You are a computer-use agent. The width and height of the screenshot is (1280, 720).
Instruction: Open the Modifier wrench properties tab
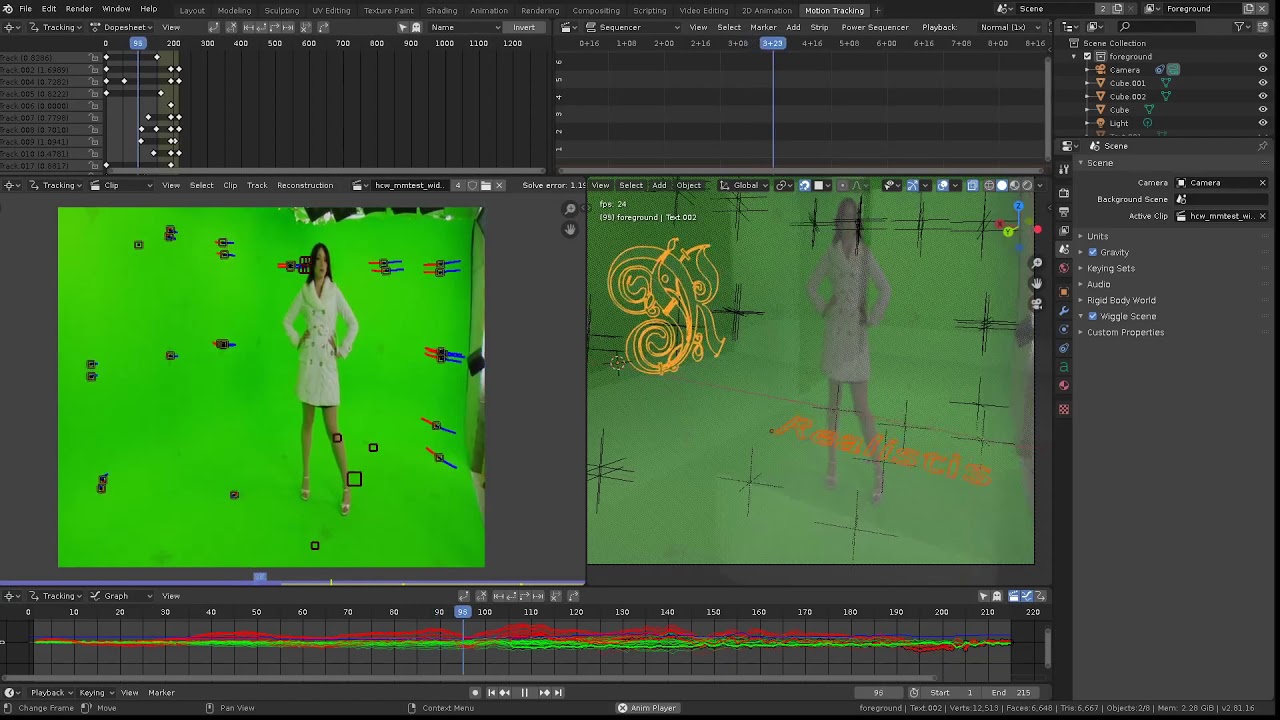point(1064,311)
